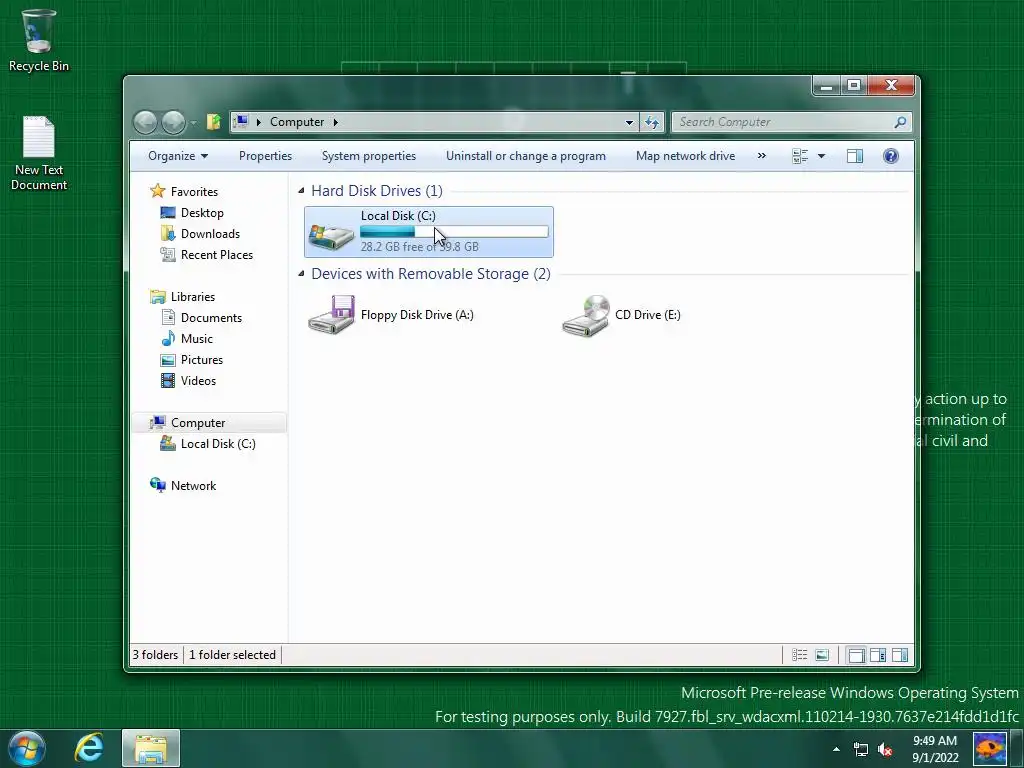Viewport: 1024px width, 768px height.
Task: Click Uninstall or change a program
Action: pos(526,156)
